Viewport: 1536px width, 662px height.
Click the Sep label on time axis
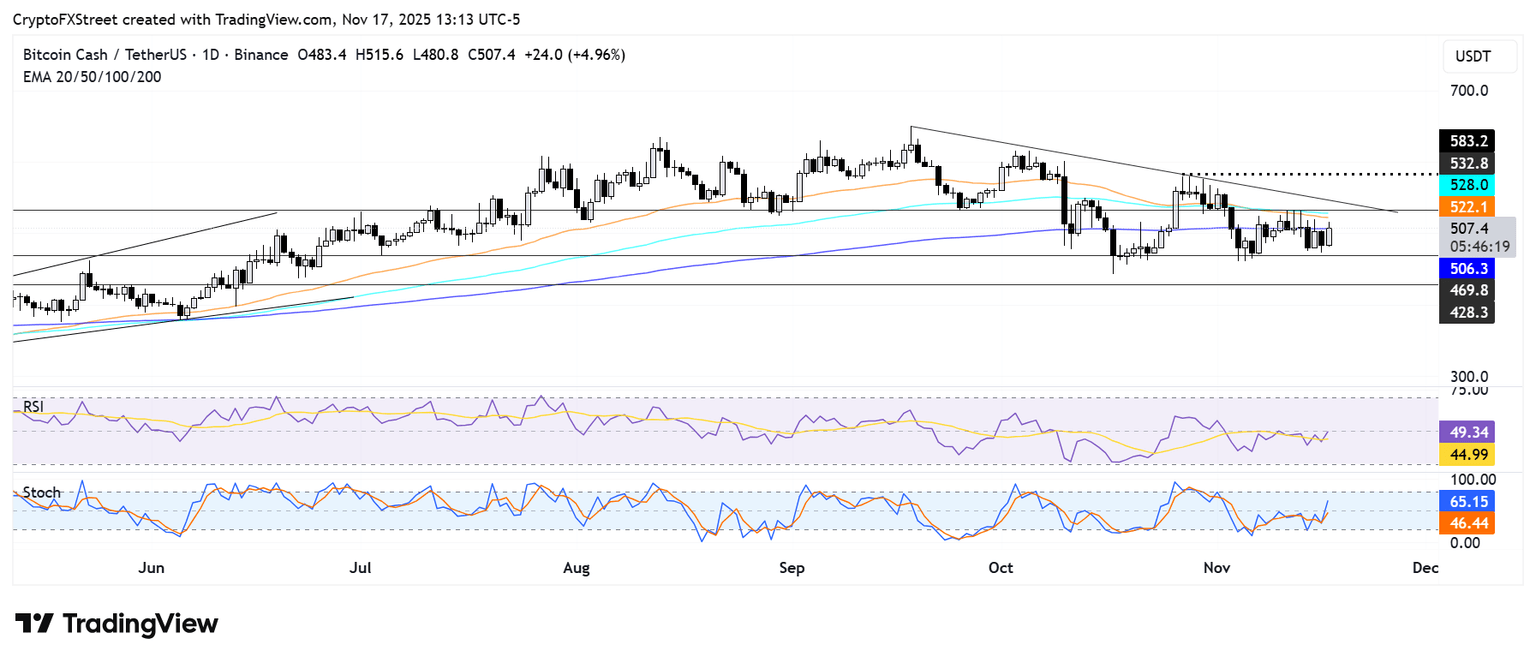(x=791, y=568)
